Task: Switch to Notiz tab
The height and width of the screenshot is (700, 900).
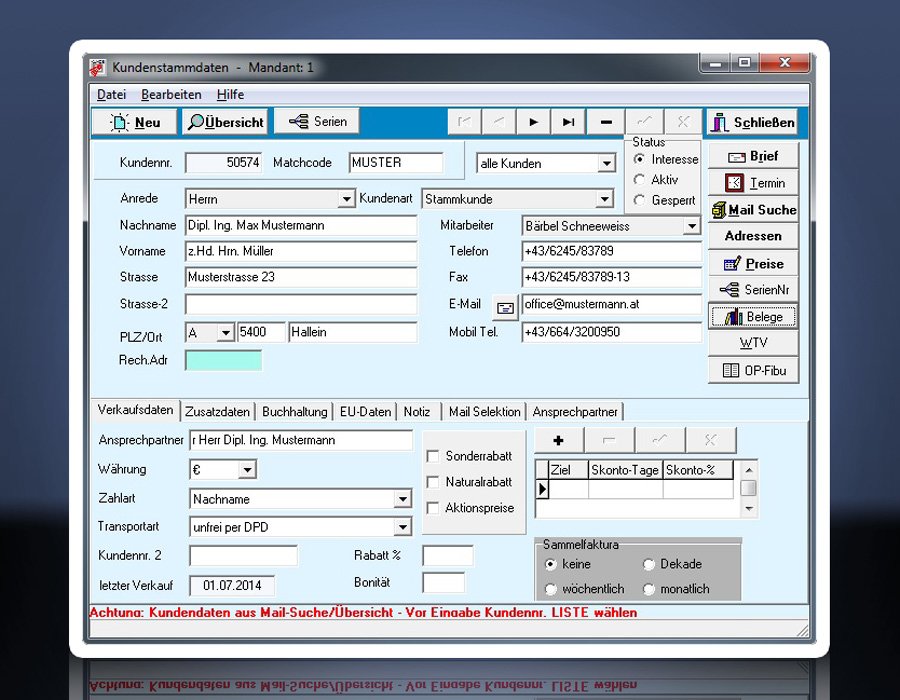Action: pyautogui.click(x=417, y=411)
